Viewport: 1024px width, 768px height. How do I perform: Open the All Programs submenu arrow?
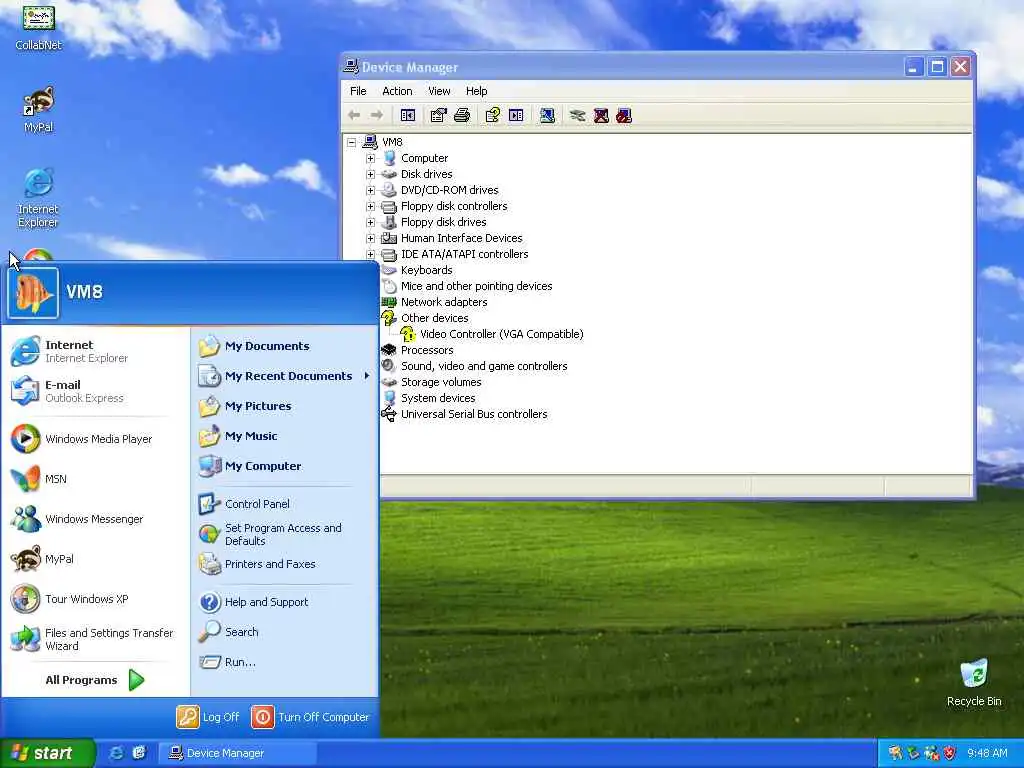click(136, 680)
